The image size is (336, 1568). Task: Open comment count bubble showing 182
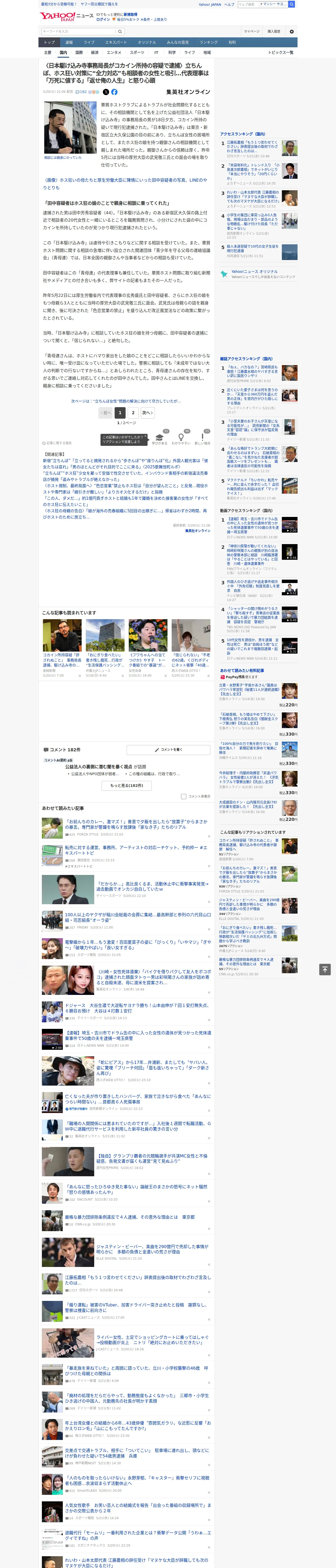(x=81, y=92)
